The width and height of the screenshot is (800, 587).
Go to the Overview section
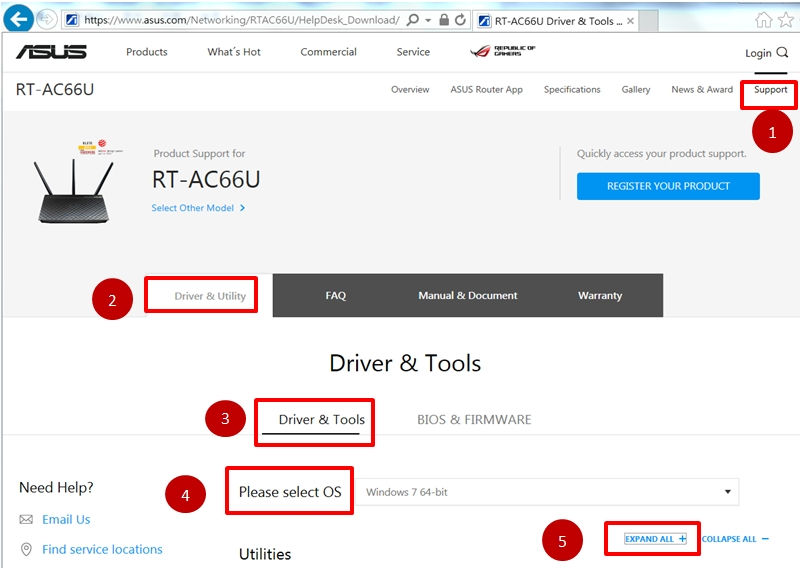pyautogui.click(x=410, y=89)
